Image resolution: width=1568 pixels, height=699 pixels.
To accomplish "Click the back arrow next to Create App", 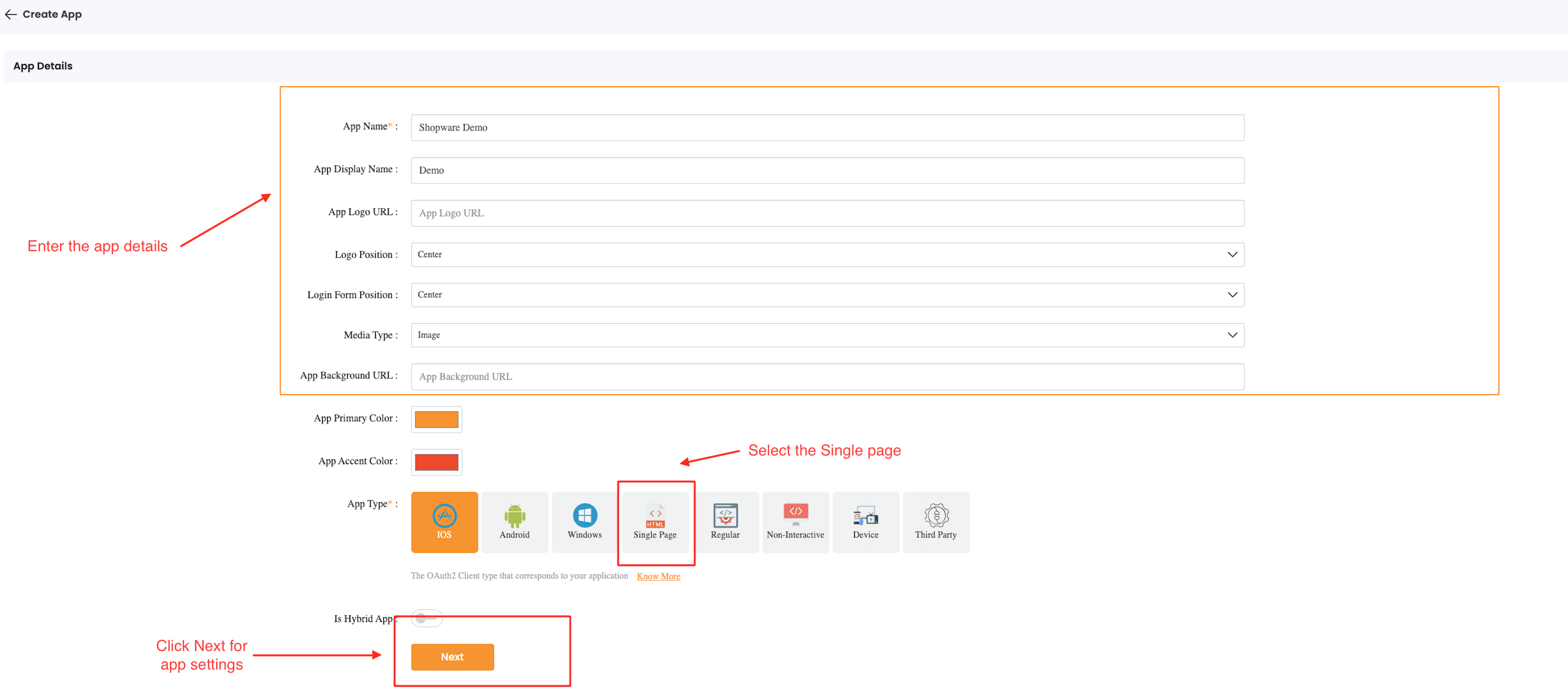I will [x=11, y=14].
